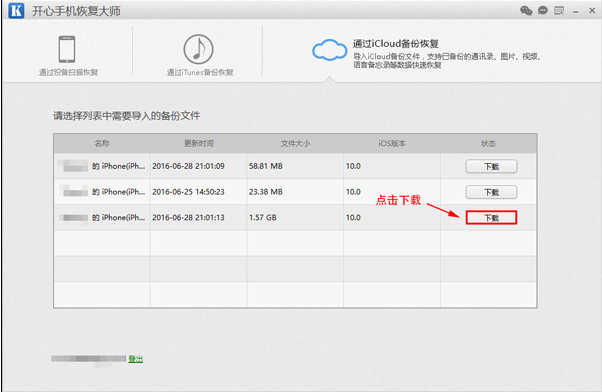Click the 名称 column header
Image resolution: width=602 pixels, height=392 pixels.
[x=102, y=143]
